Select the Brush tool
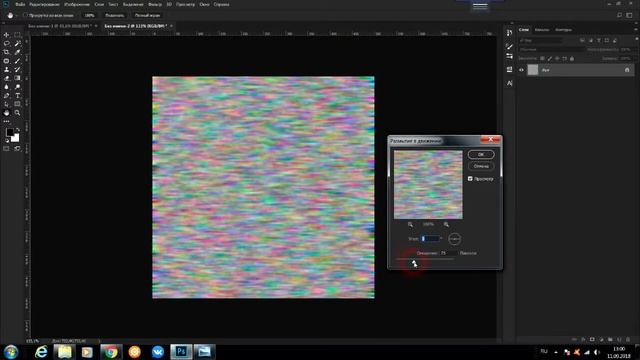The image size is (640, 360). pyautogui.click(x=18, y=61)
